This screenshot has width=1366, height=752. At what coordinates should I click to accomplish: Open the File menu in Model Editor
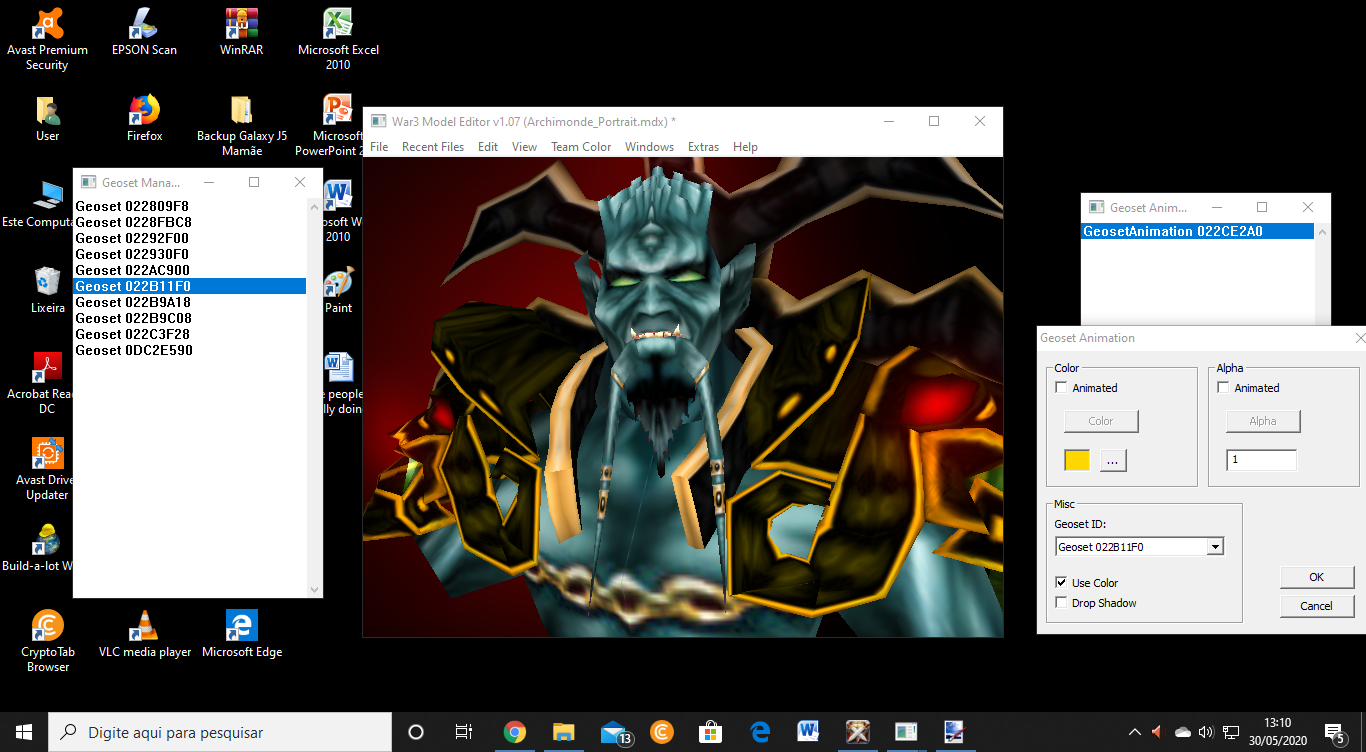click(x=379, y=147)
